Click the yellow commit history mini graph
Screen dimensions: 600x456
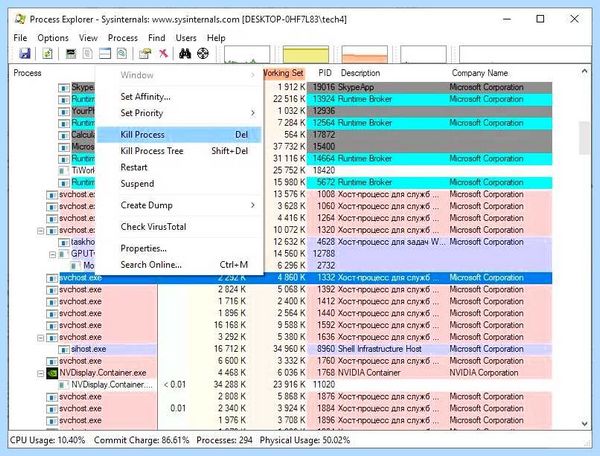(306, 54)
